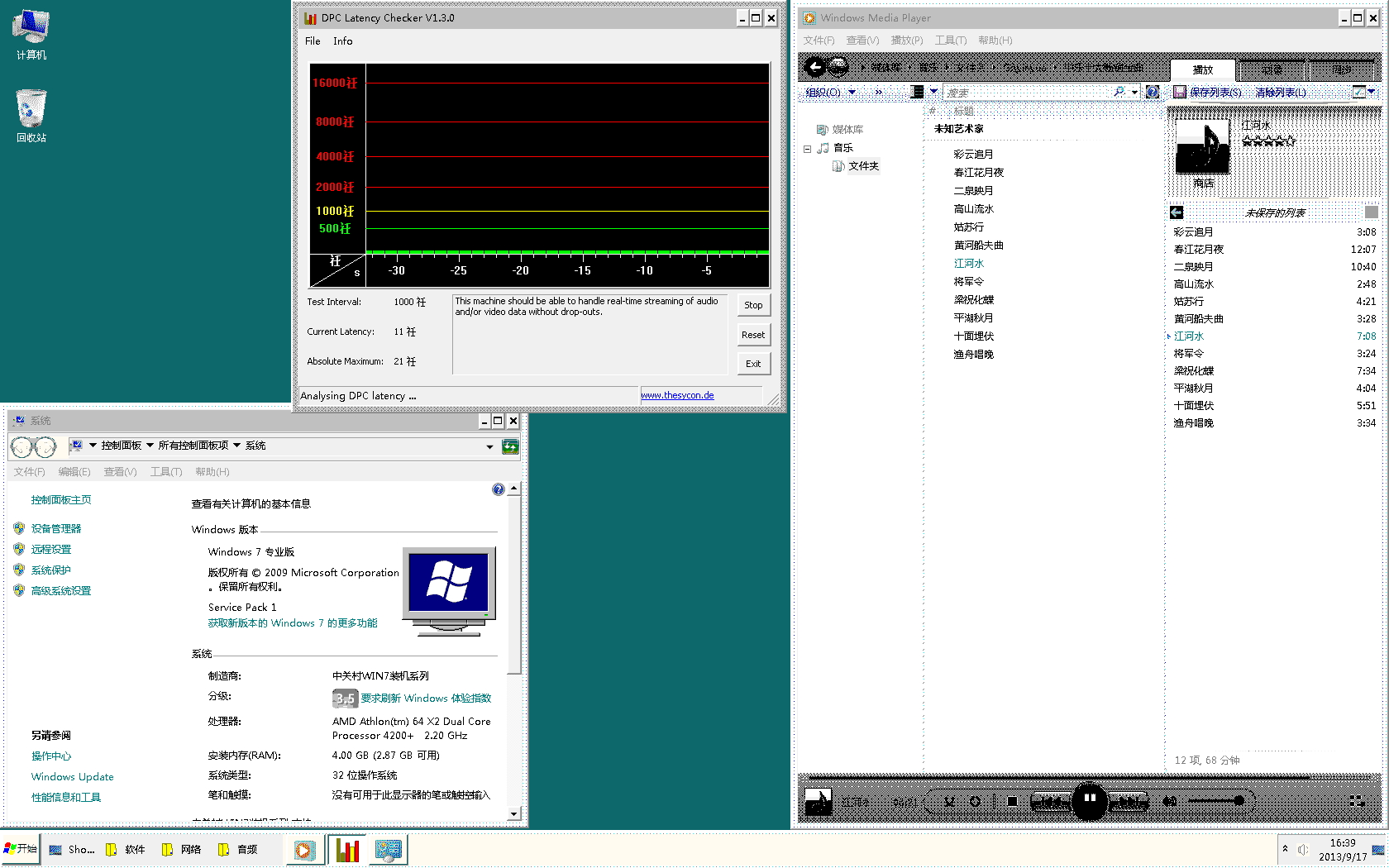1389x868 pixels.
Task: Open the view options dropdown arrow
Action: click(933, 92)
